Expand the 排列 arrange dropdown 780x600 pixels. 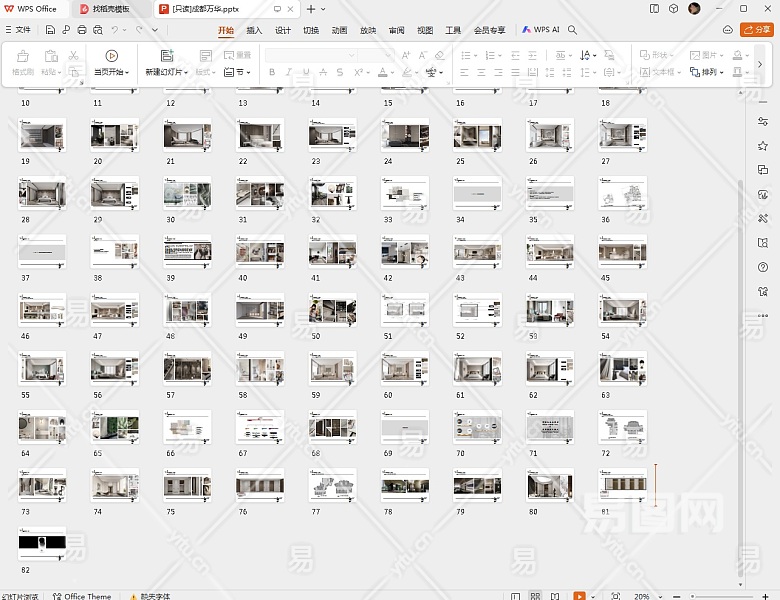pyautogui.click(x=712, y=72)
